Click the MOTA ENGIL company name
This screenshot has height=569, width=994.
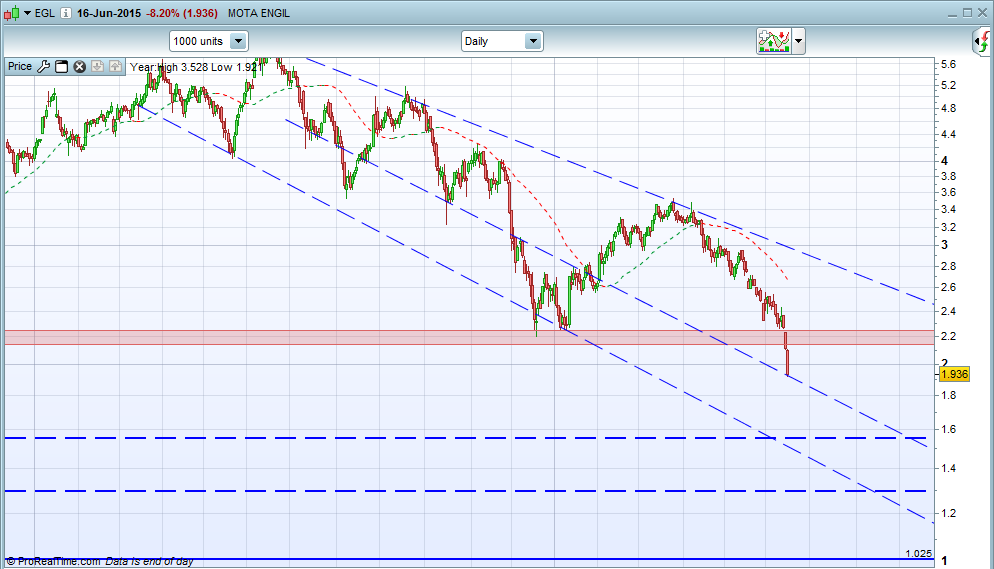coord(259,13)
